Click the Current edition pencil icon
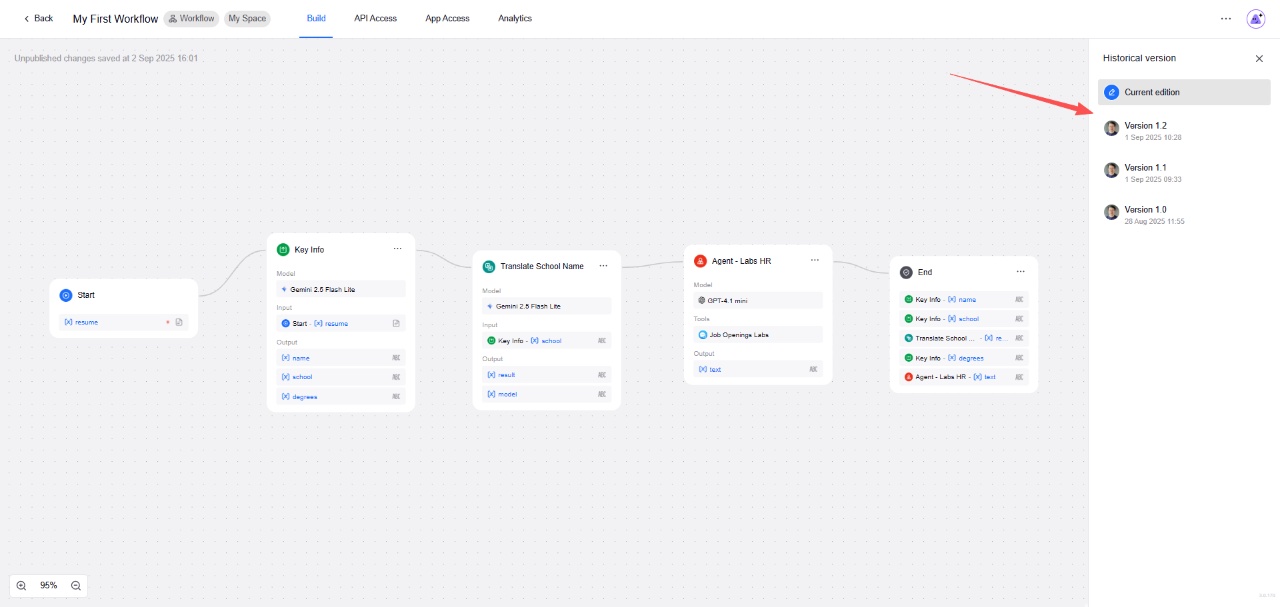 click(x=1111, y=92)
